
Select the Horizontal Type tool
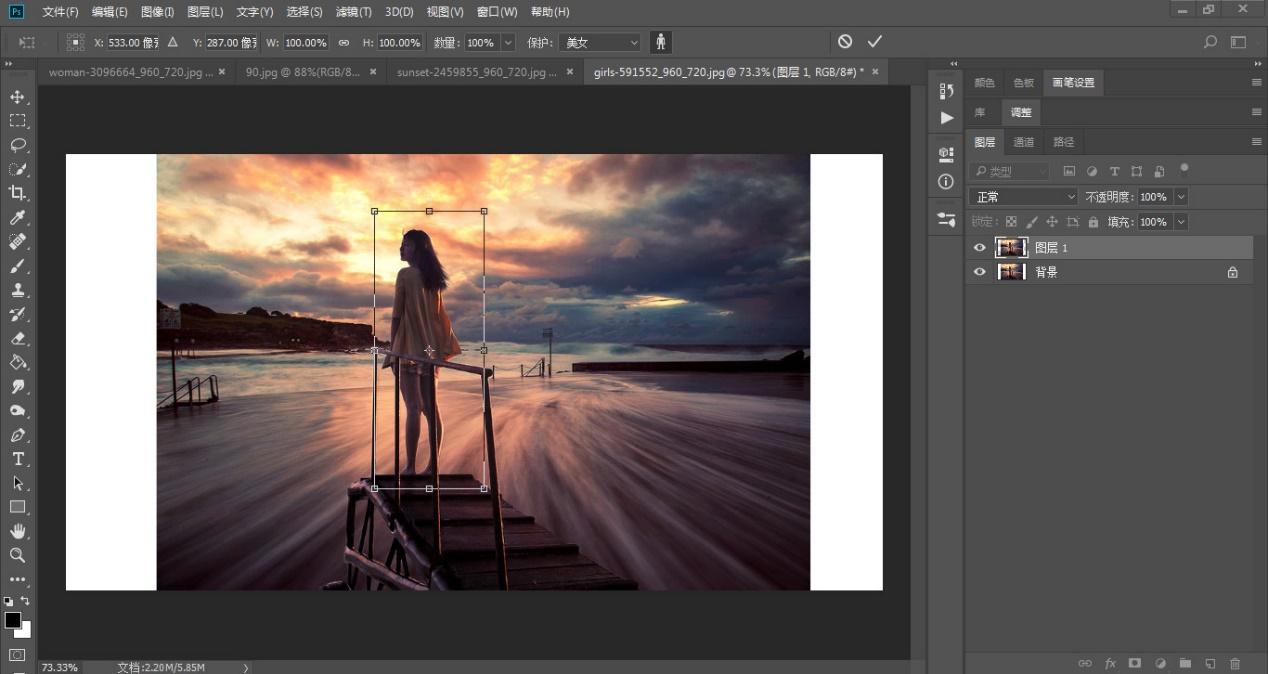point(17,459)
